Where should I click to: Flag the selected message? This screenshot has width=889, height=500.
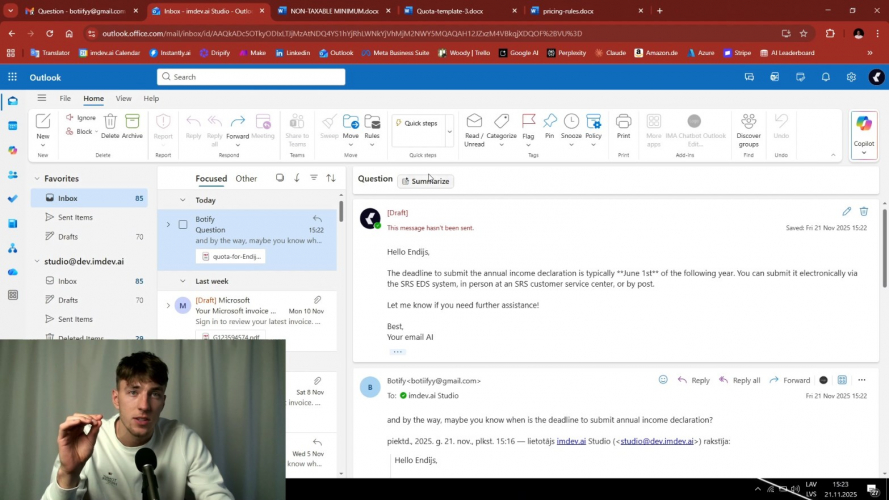coord(528,121)
